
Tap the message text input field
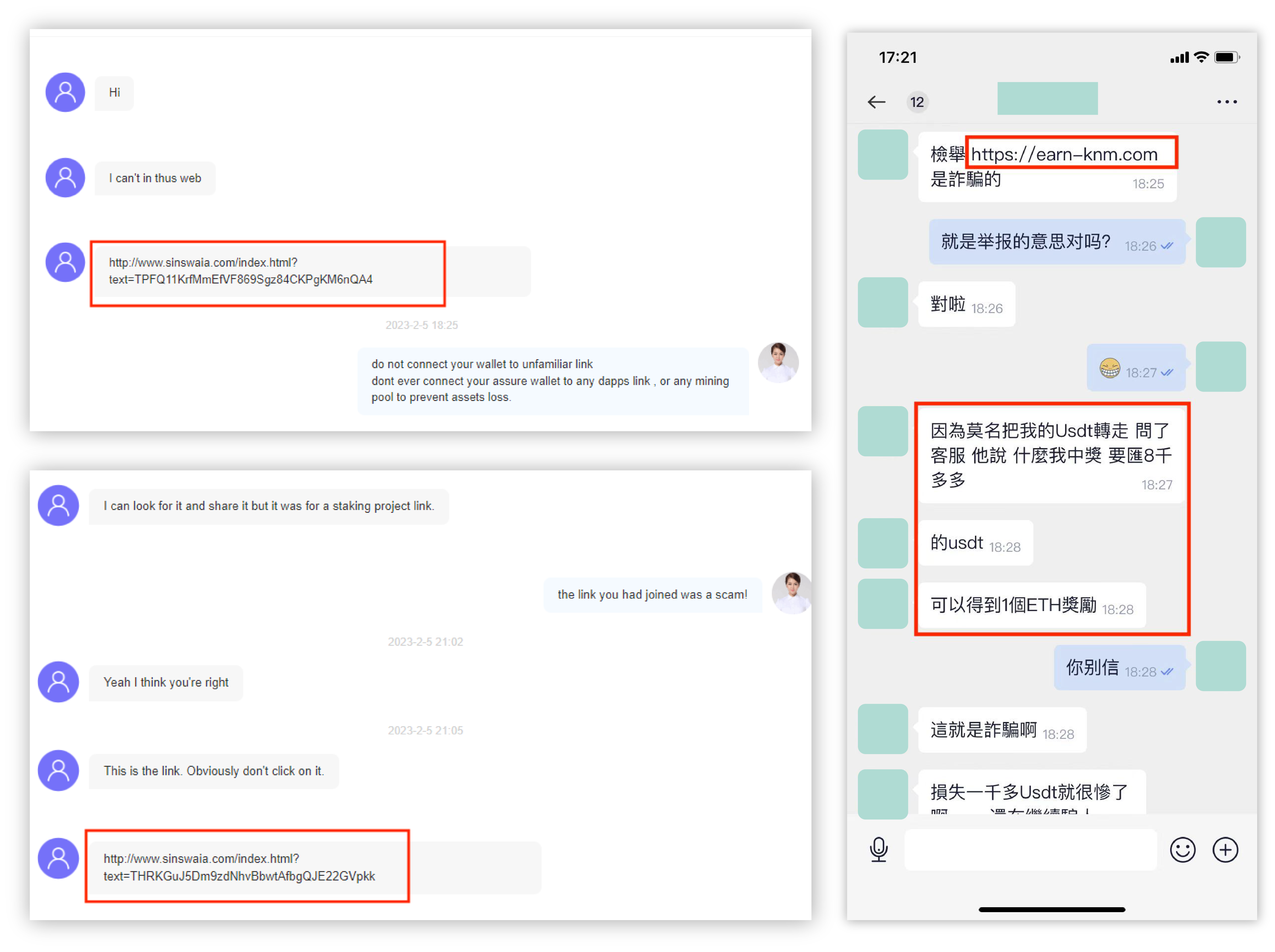click(x=1031, y=850)
